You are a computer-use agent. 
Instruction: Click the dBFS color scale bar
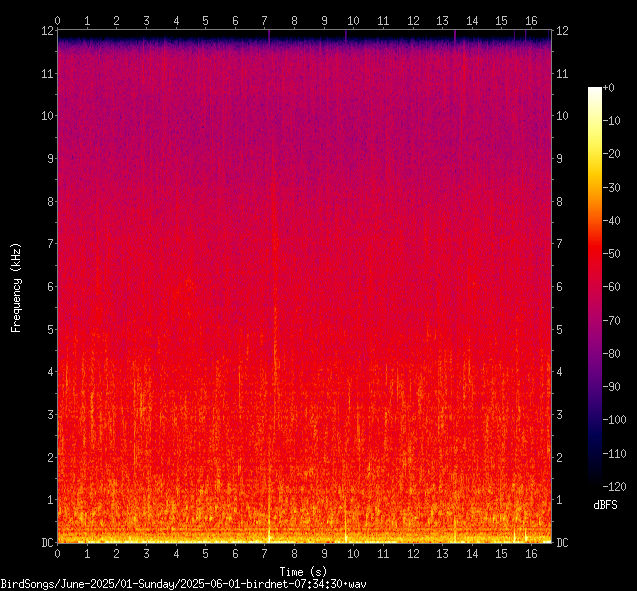pyautogui.click(x=595, y=286)
